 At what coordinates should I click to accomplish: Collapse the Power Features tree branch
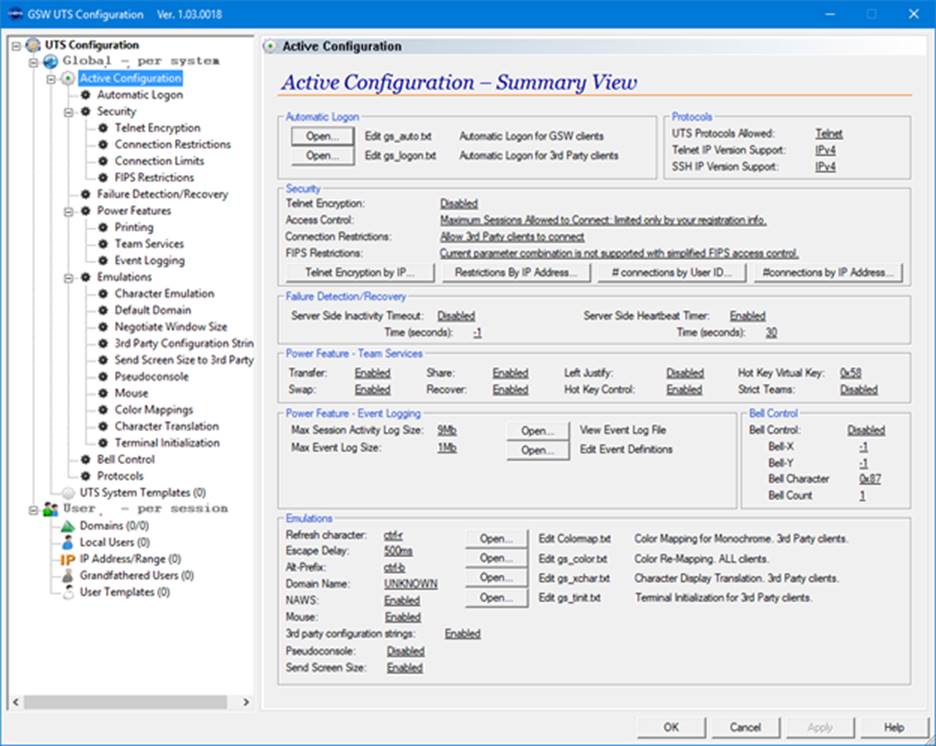point(69,211)
